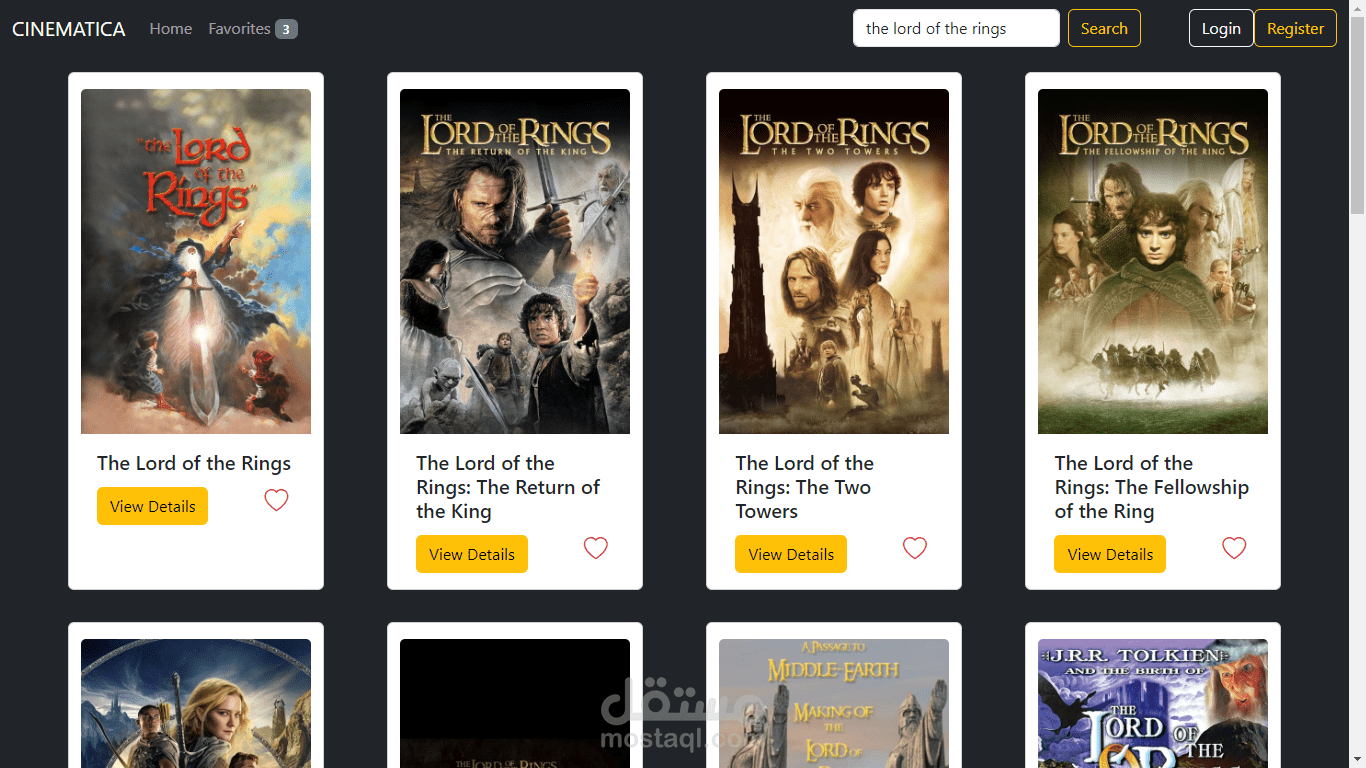Open the animated Lord of the Rings poster
Viewport: 1366px width, 768px height.
coord(196,261)
